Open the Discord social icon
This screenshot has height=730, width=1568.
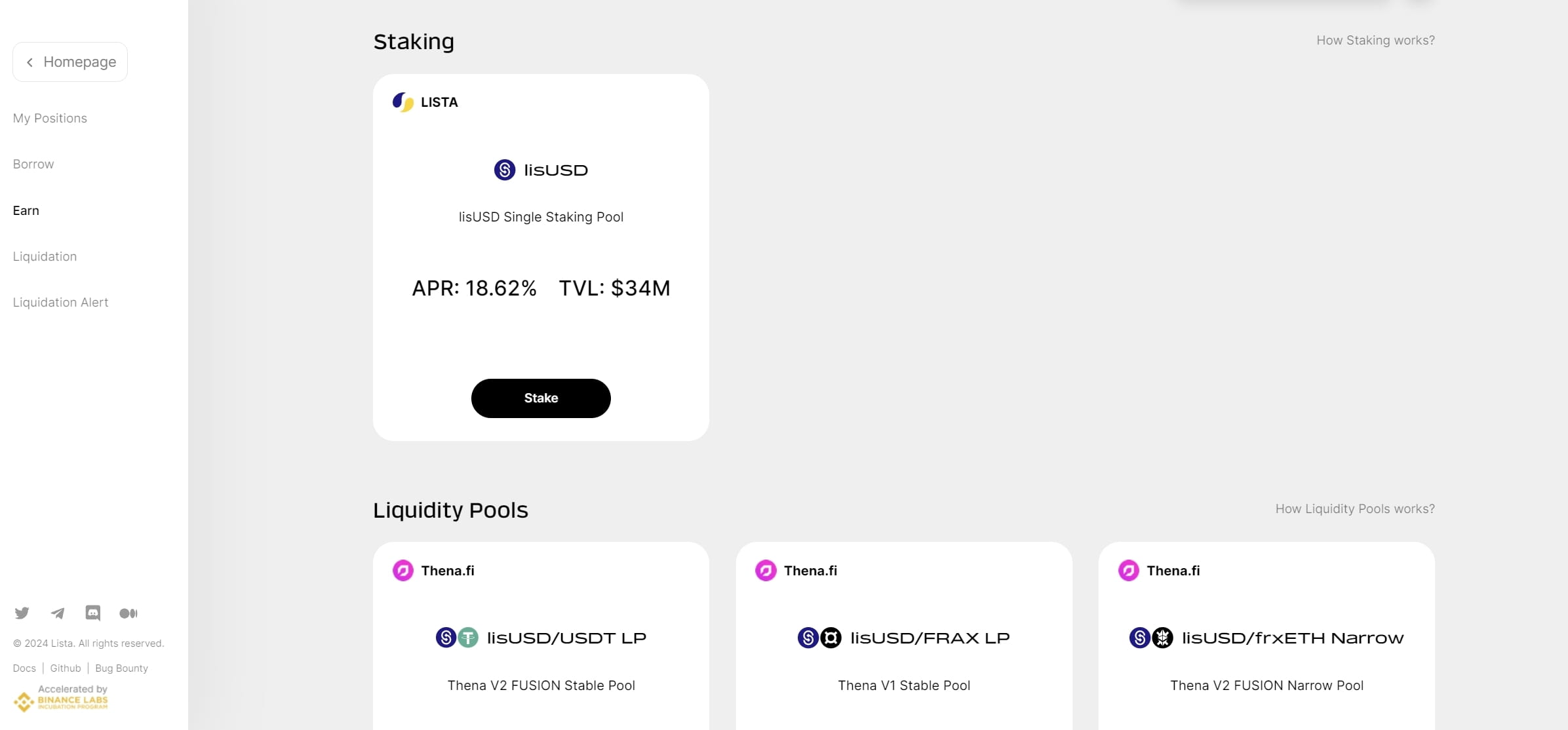(93, 613)
